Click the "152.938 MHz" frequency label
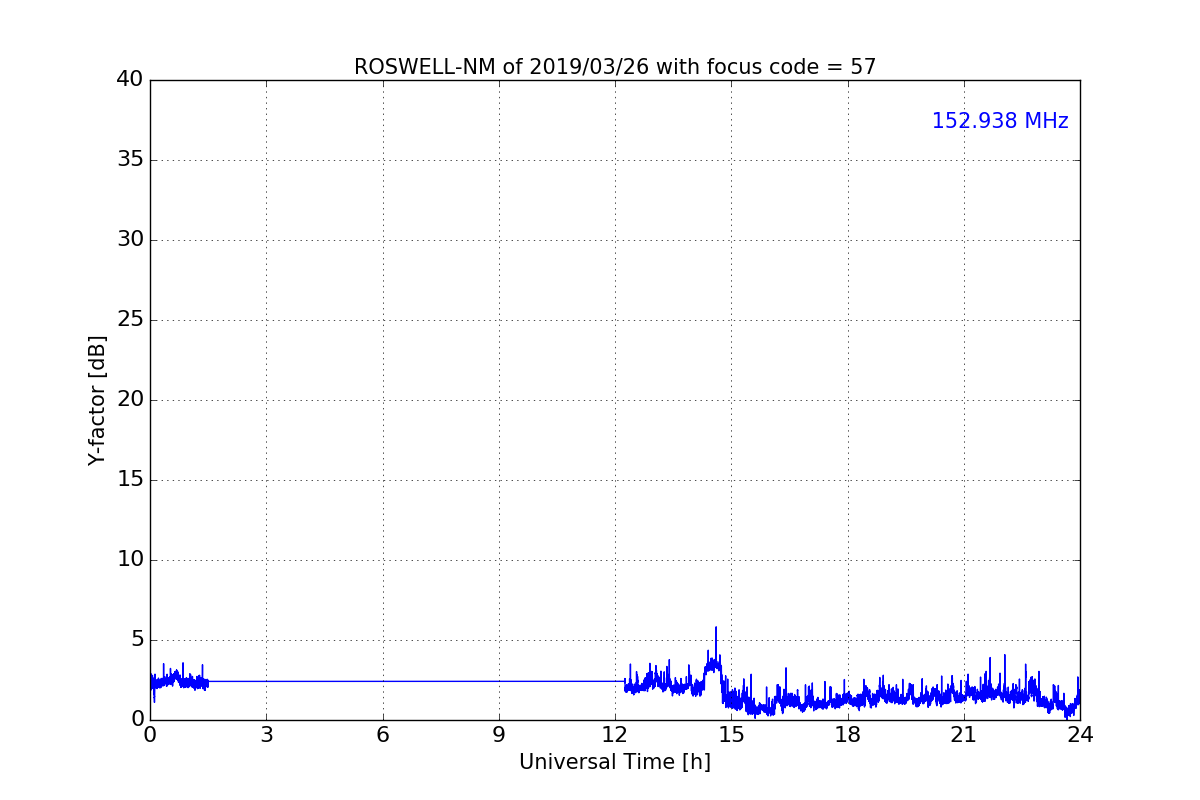1200x800 pixels. tap(1000, 121)
